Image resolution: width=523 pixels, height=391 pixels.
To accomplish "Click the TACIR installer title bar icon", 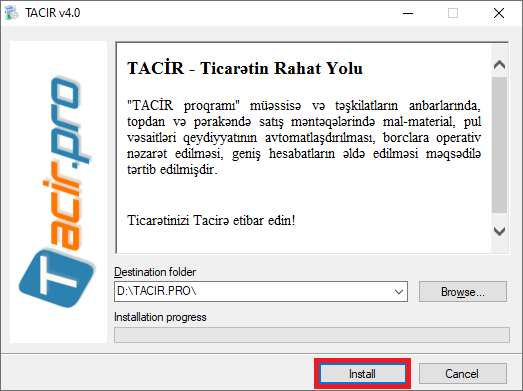I will [x=12, y=13].
